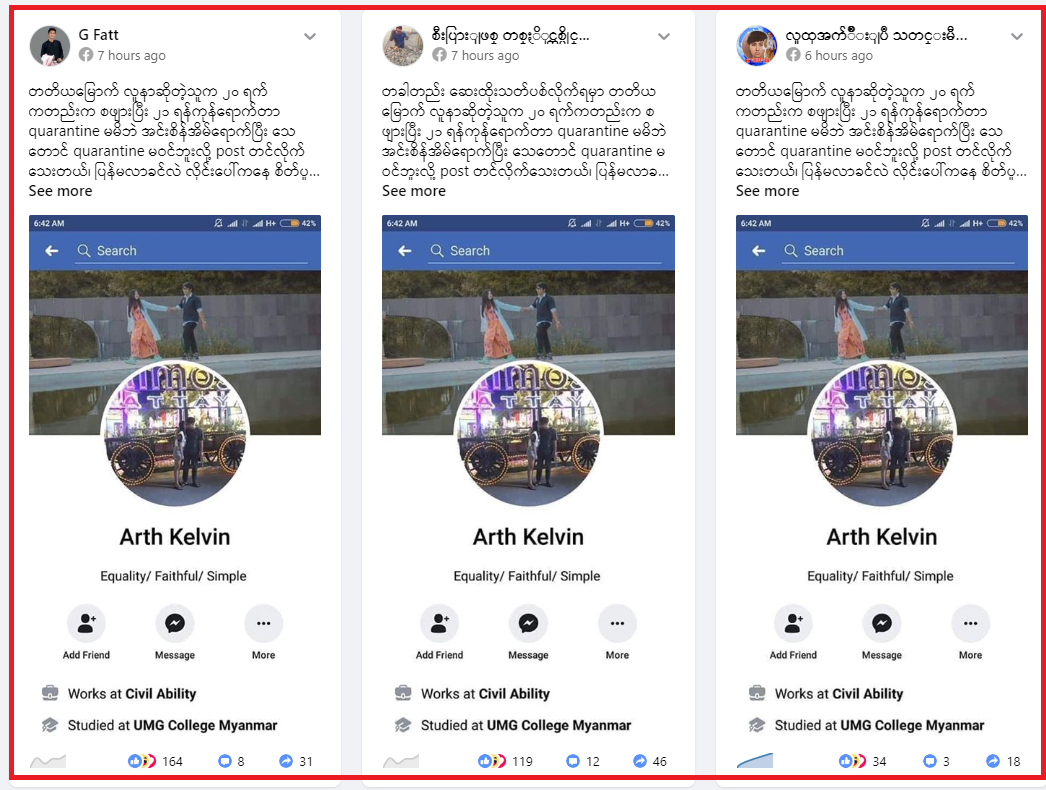Viewport: 1046px width, 790px height.
Task: Click the comment icon showing 8 comments
Action: (x=225, y=761)
